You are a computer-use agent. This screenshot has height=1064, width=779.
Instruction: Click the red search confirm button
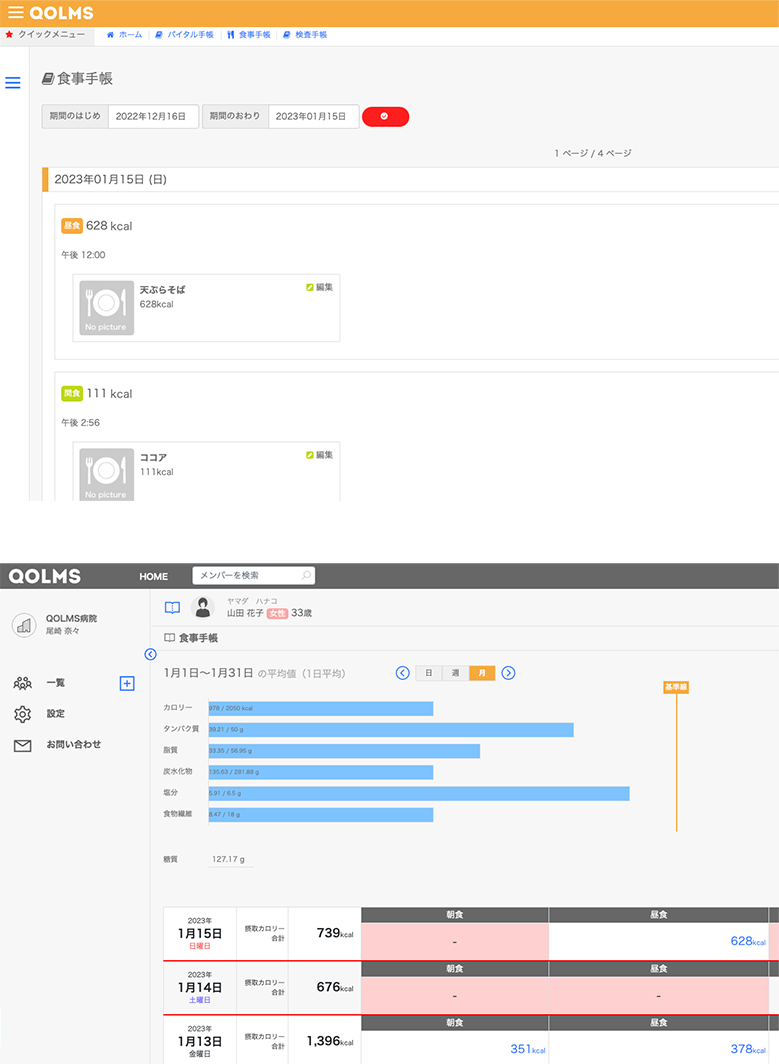click(385, 116)
